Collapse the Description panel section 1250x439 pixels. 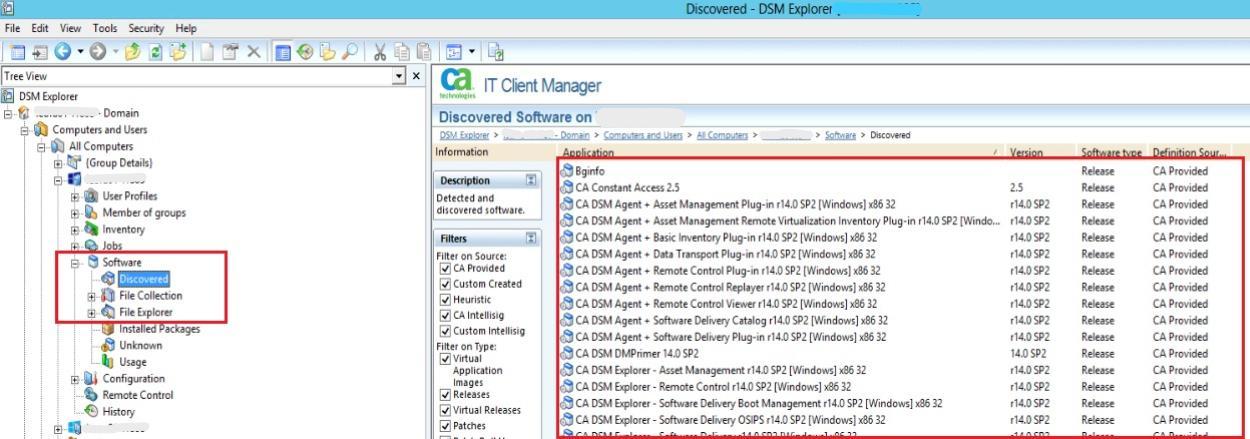coord(532,181)
